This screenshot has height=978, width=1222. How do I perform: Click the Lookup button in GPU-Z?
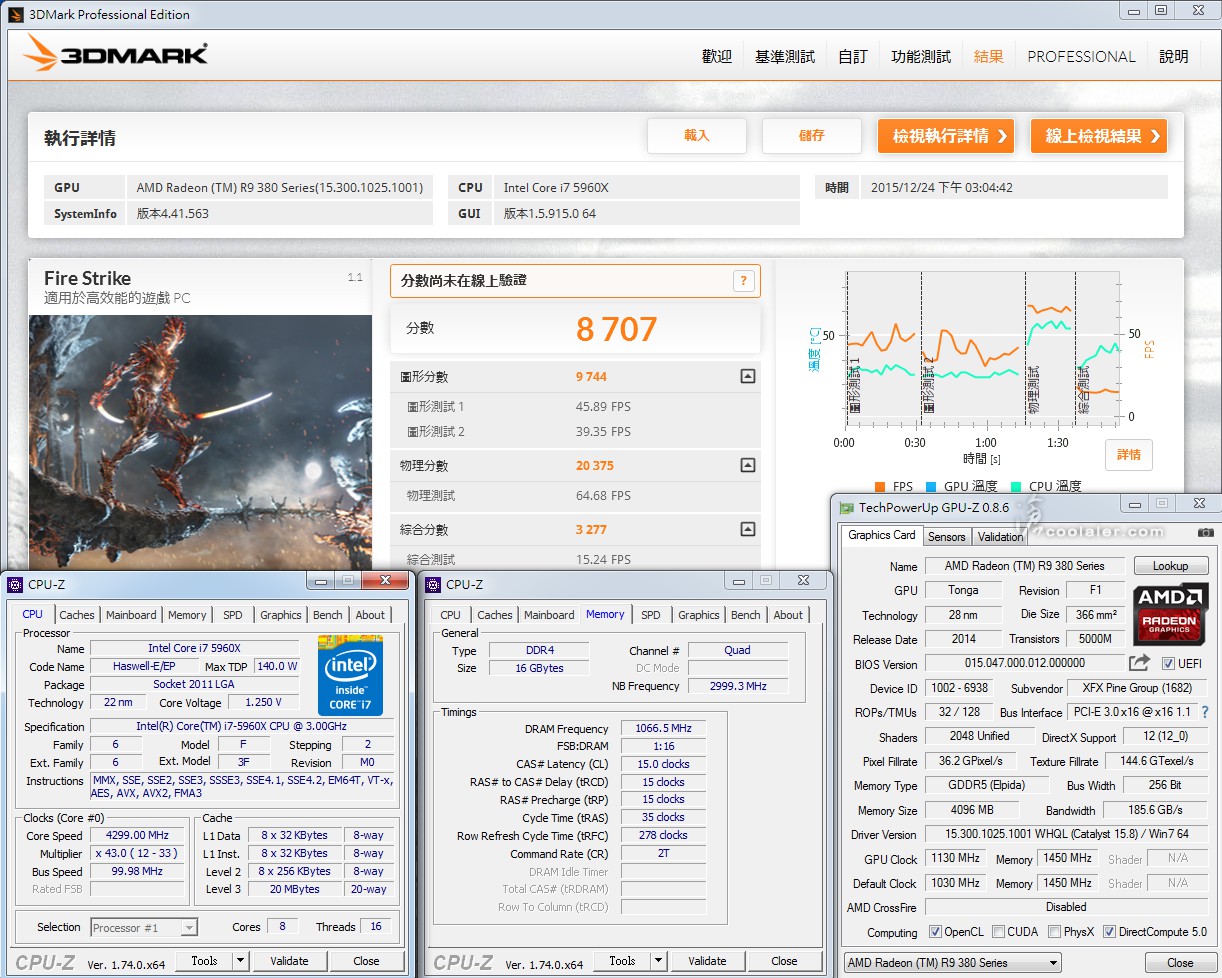tap(1170, 566)
